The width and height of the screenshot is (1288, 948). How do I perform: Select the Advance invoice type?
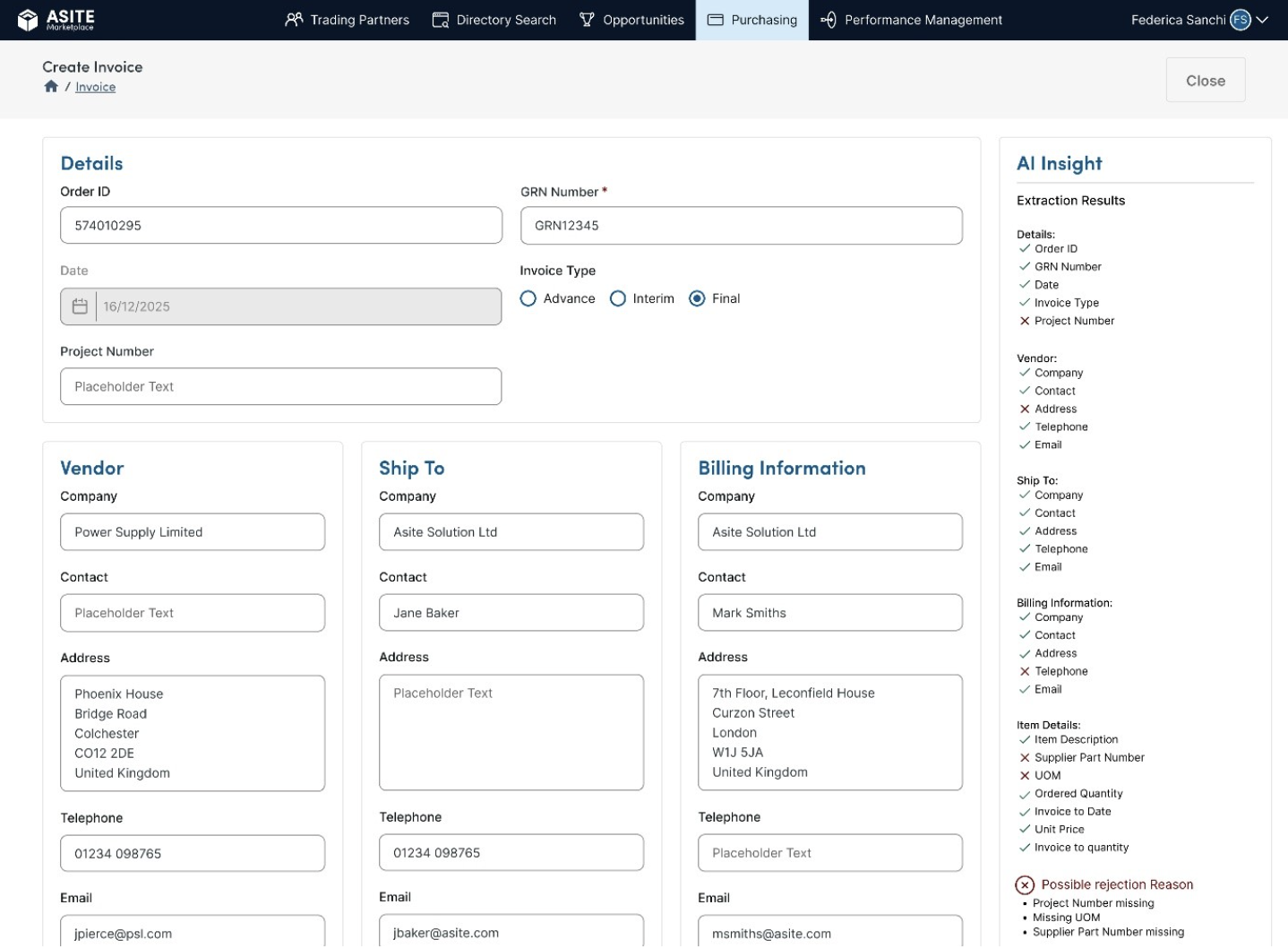[528, 299]
